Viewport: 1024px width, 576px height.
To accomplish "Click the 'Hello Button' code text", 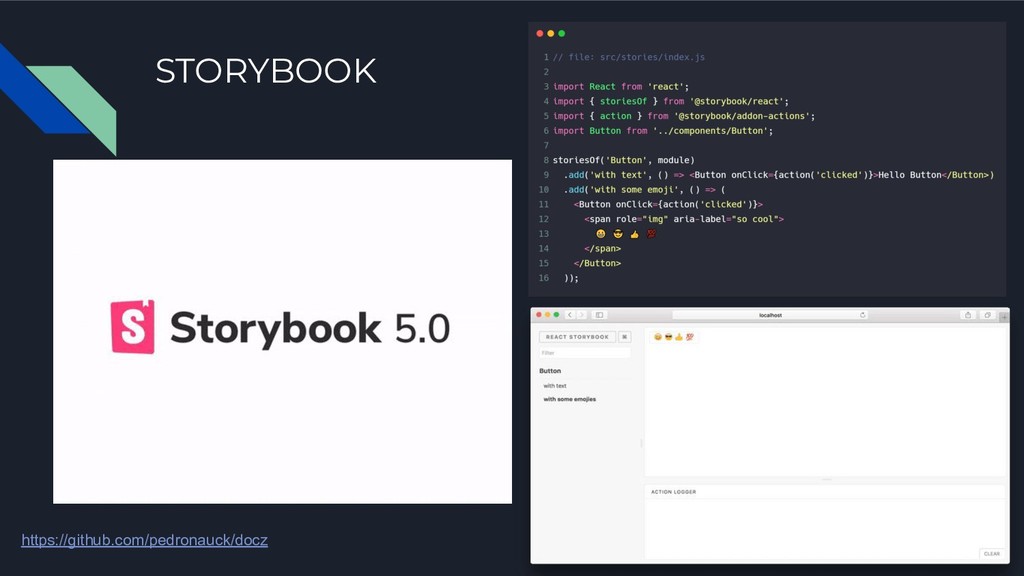I will [910, 175].
